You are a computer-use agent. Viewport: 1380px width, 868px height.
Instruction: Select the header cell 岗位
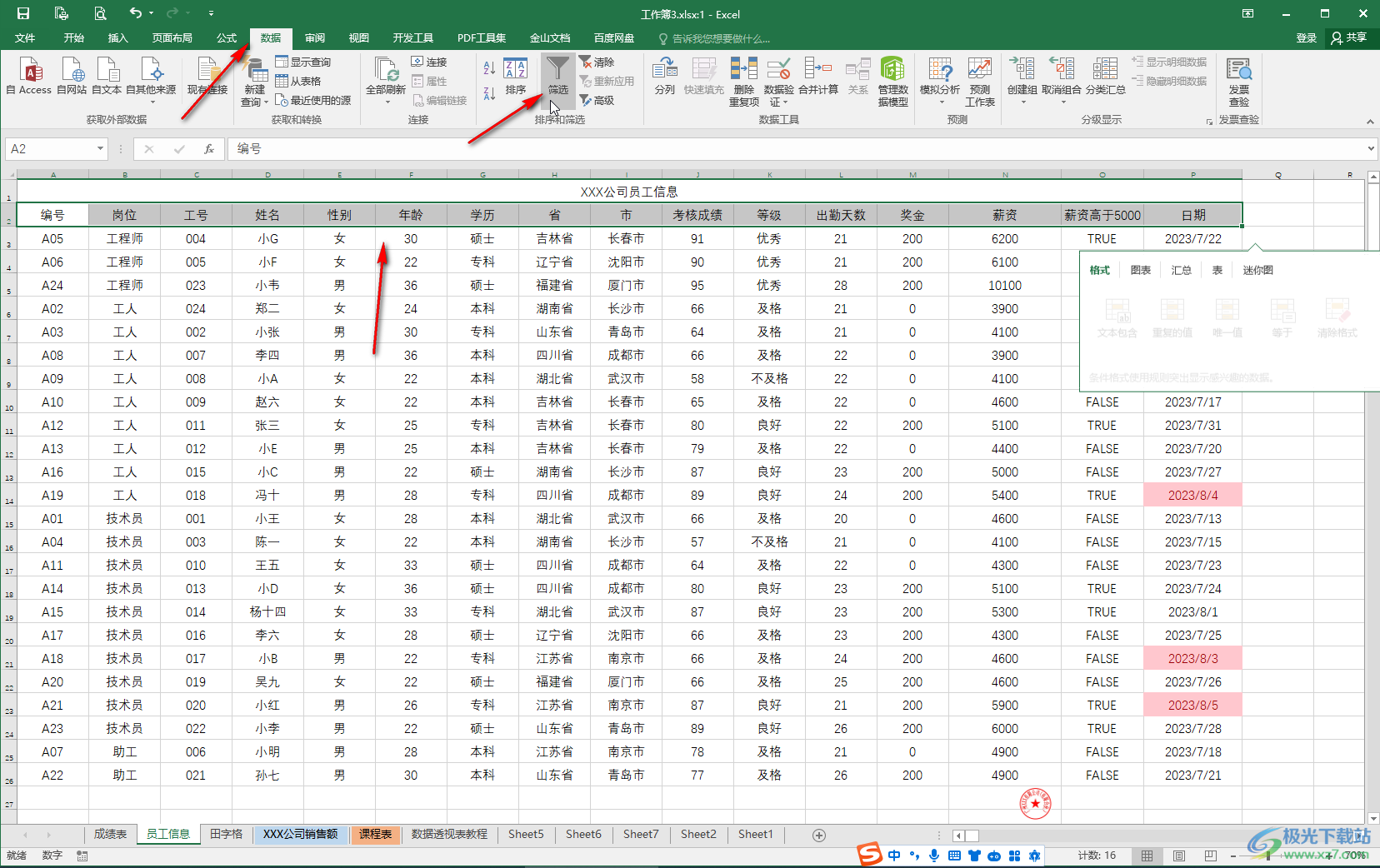[124, 215]
